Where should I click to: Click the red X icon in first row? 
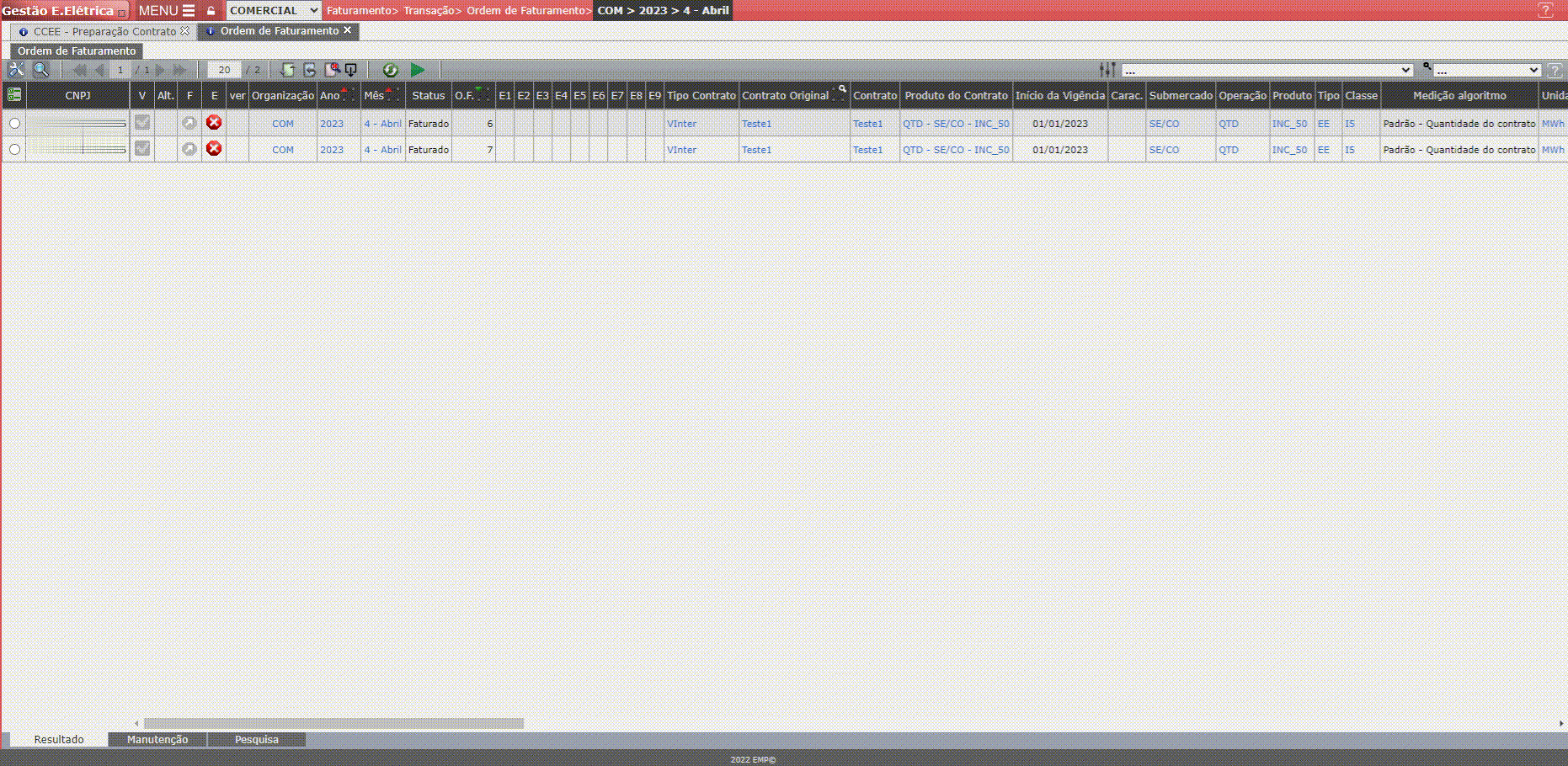(x=214, y=123)
